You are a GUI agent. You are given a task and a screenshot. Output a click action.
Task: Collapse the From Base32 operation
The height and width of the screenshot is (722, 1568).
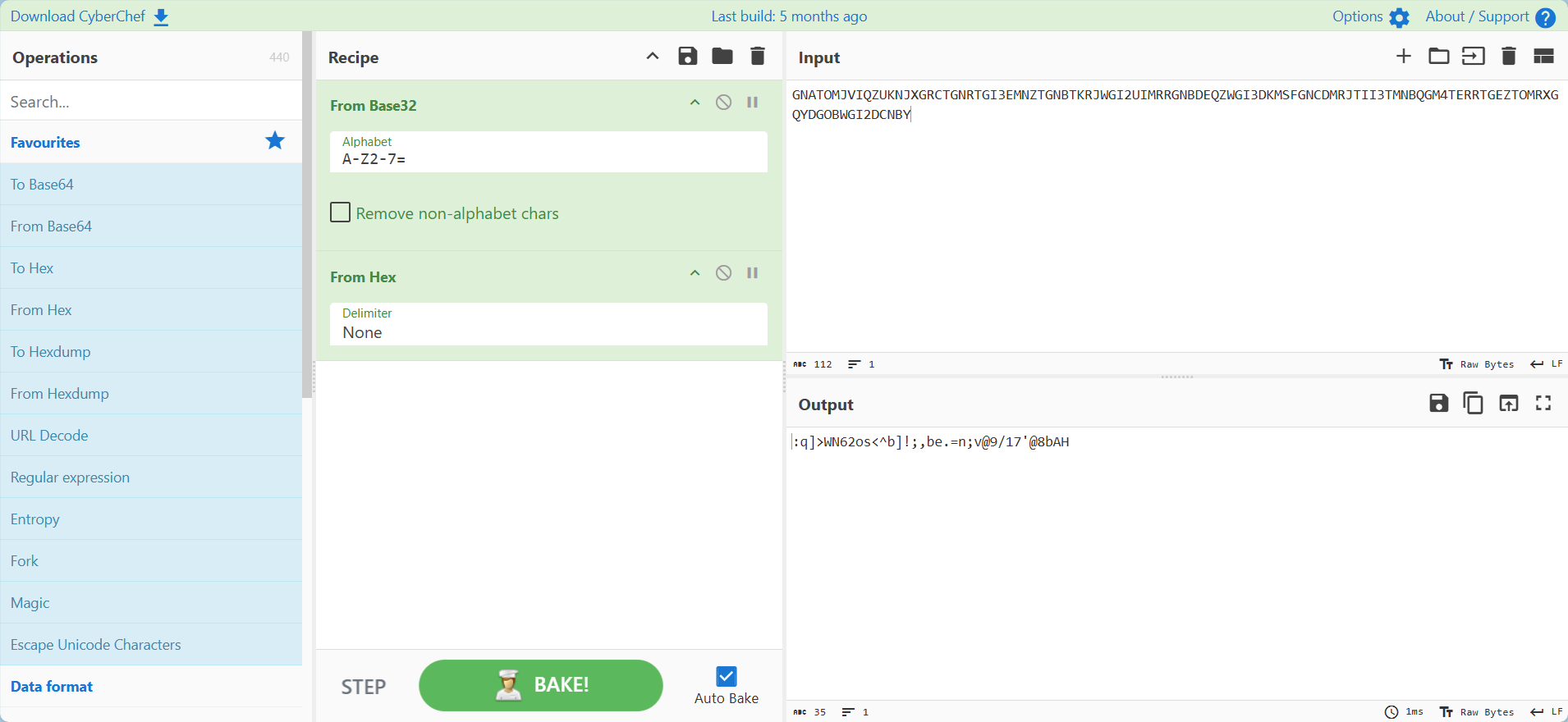tap(695, 103)
